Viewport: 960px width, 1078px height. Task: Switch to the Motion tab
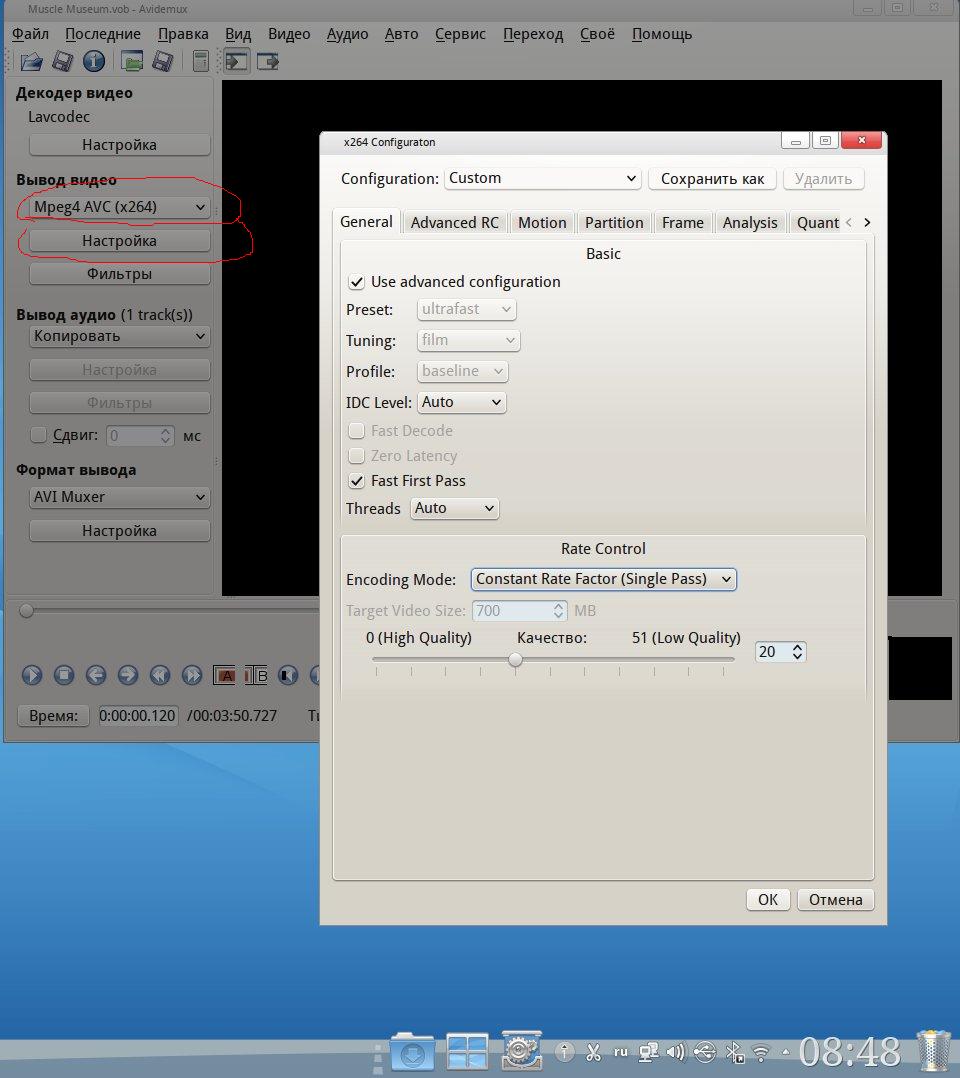tap(542, 223)
